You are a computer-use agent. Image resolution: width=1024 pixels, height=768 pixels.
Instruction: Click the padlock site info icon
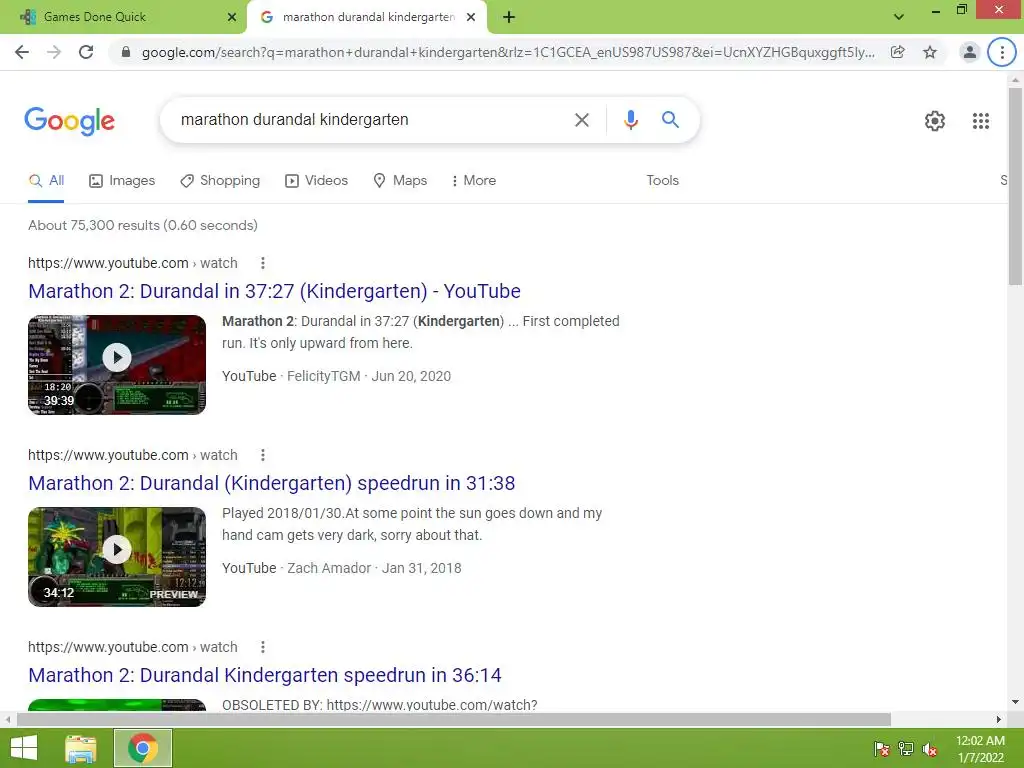(x=126, y=52)
